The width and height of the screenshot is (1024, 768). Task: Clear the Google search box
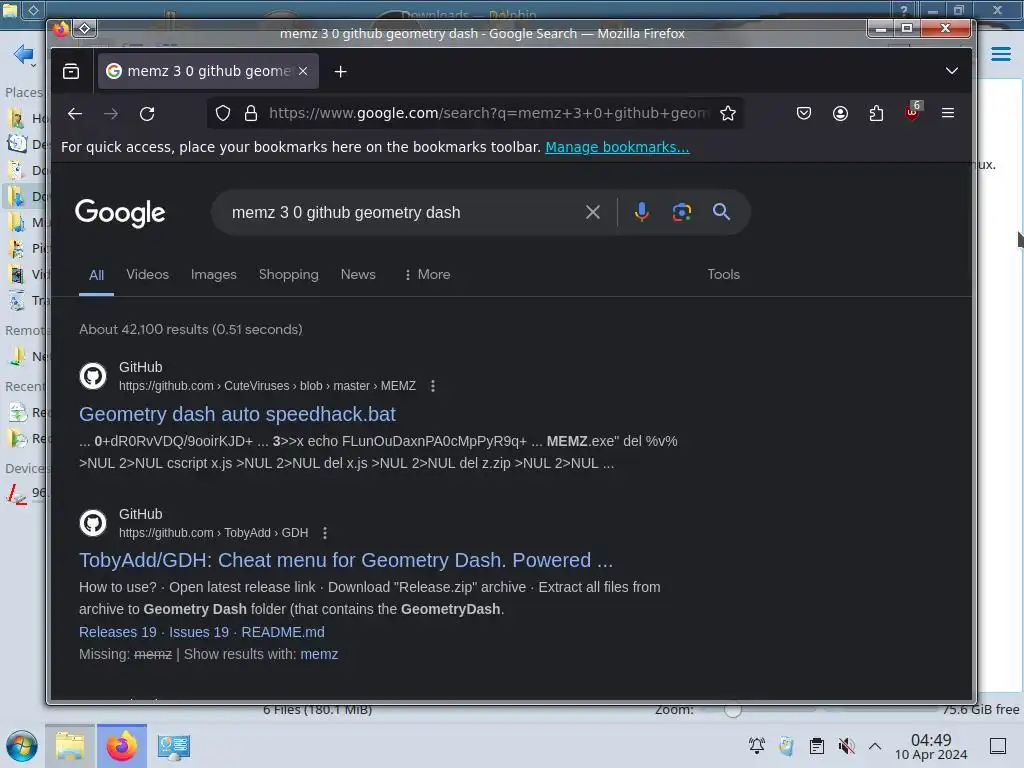tap(593, 212)
